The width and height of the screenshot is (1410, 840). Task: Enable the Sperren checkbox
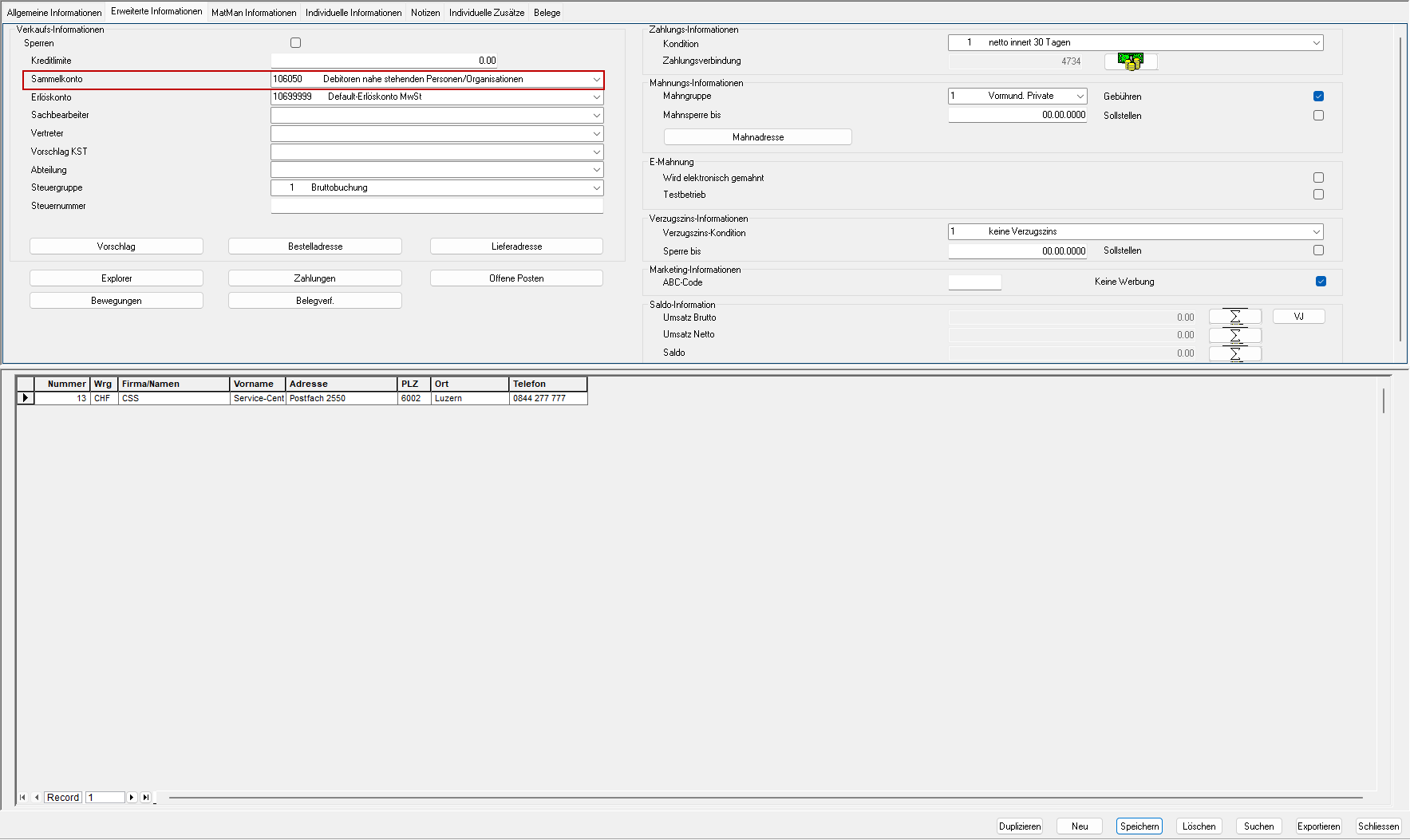pyautogui.click(x=296, y=43)
